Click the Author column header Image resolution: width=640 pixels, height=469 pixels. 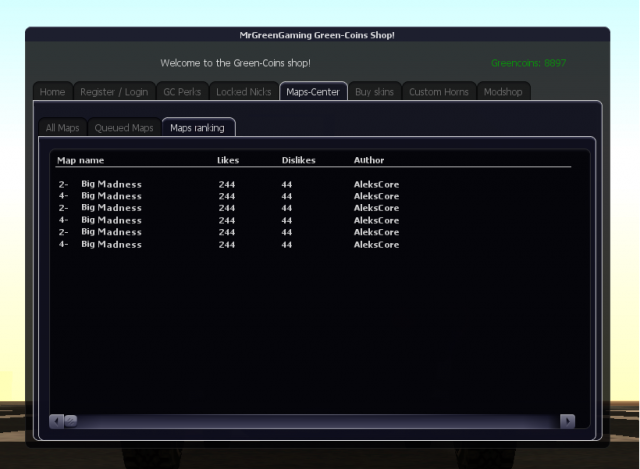[369, 160]
